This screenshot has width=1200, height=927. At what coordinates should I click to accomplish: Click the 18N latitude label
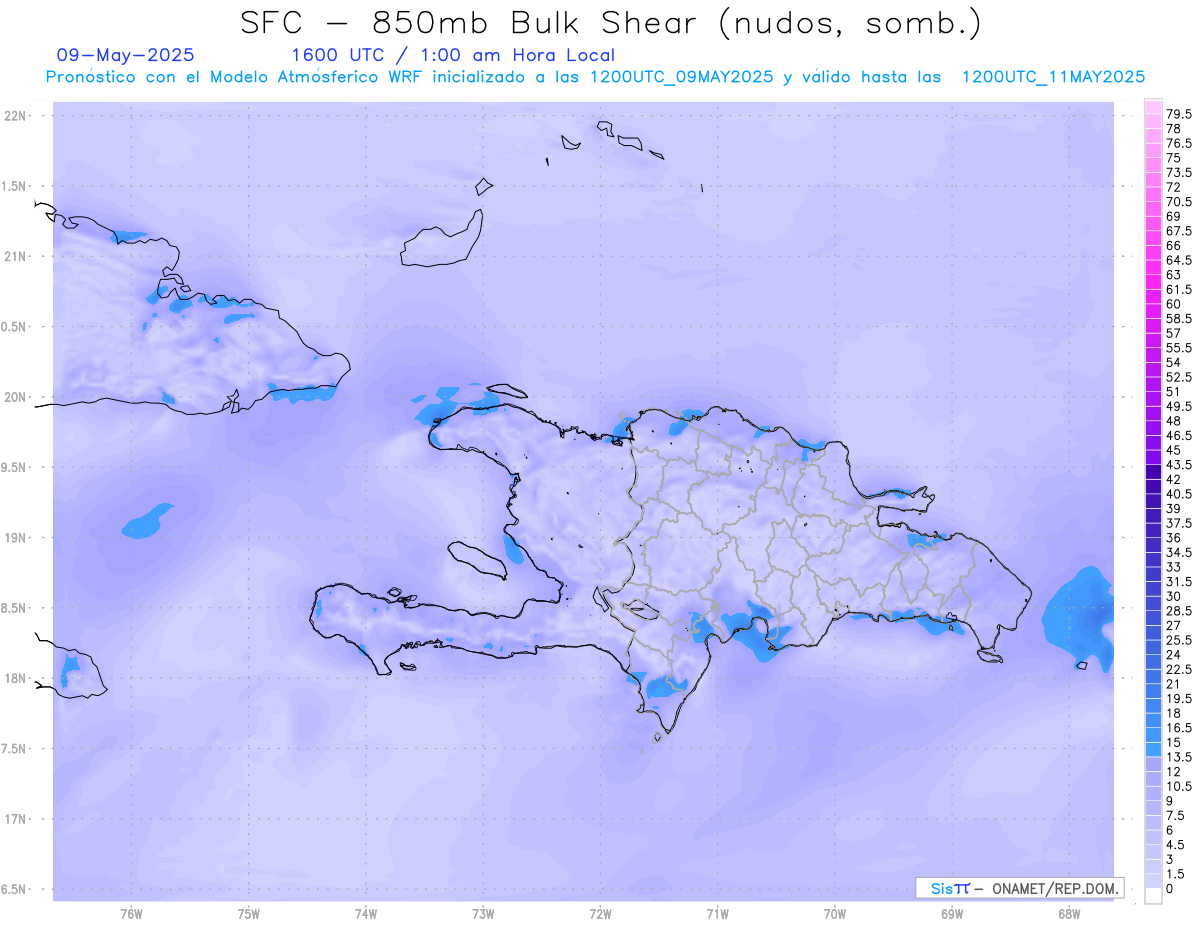click(16, 678)
